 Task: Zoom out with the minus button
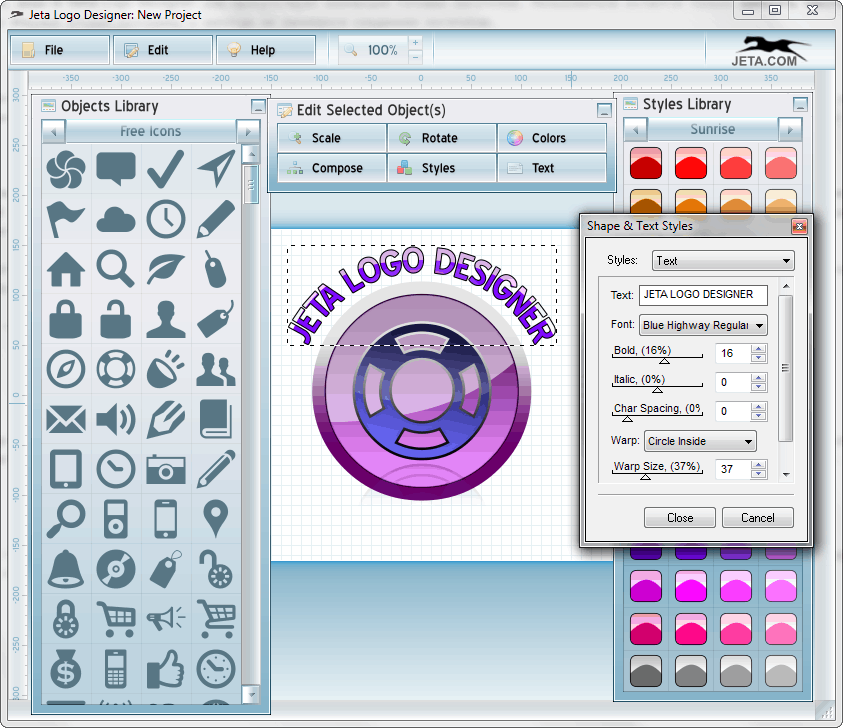(416, 57)
